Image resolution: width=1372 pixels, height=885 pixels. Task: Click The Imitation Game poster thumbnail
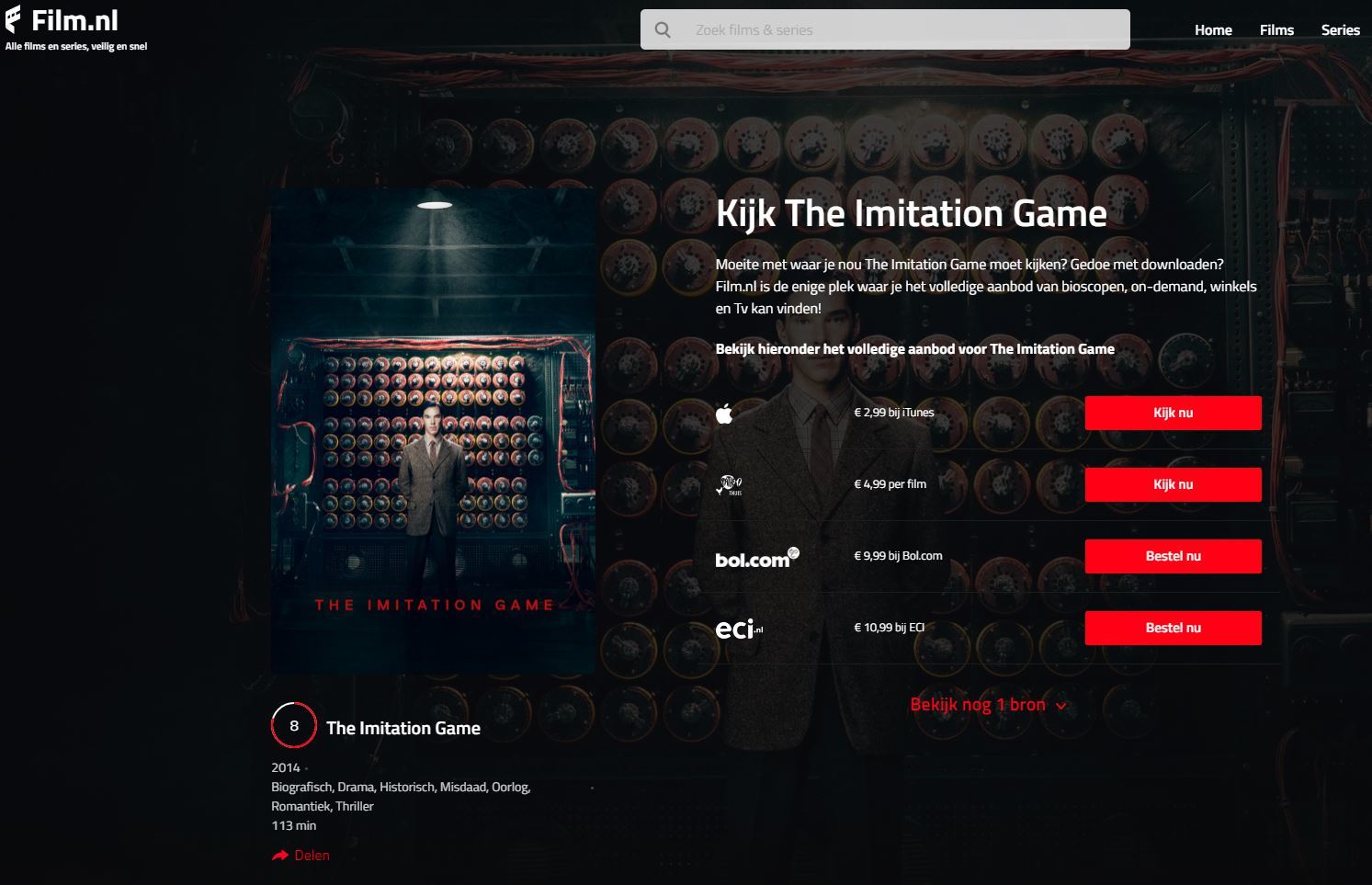click(x=433, y=431)
